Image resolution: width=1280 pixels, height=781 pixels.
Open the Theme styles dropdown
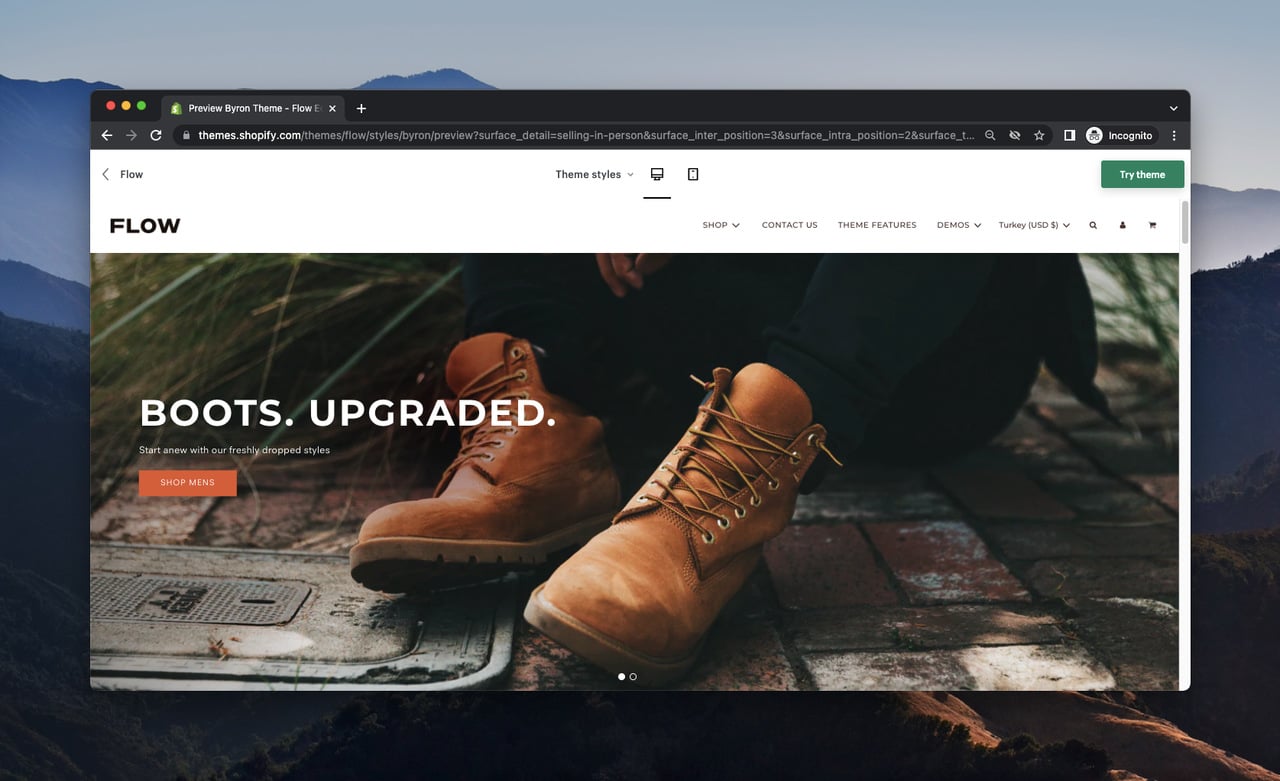click(594, 174)
